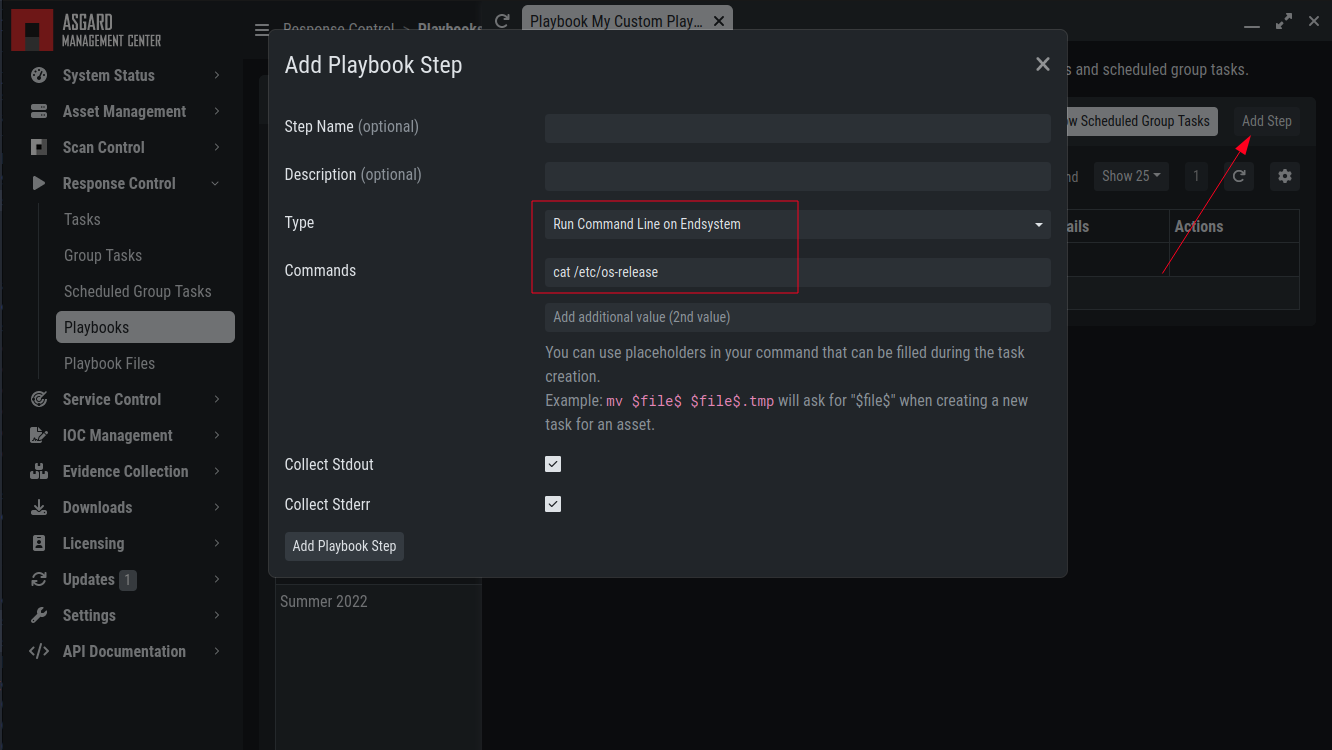Expand Evidence Collection chevron
This screenshot has width=1332, height=750.
(217, 471)
